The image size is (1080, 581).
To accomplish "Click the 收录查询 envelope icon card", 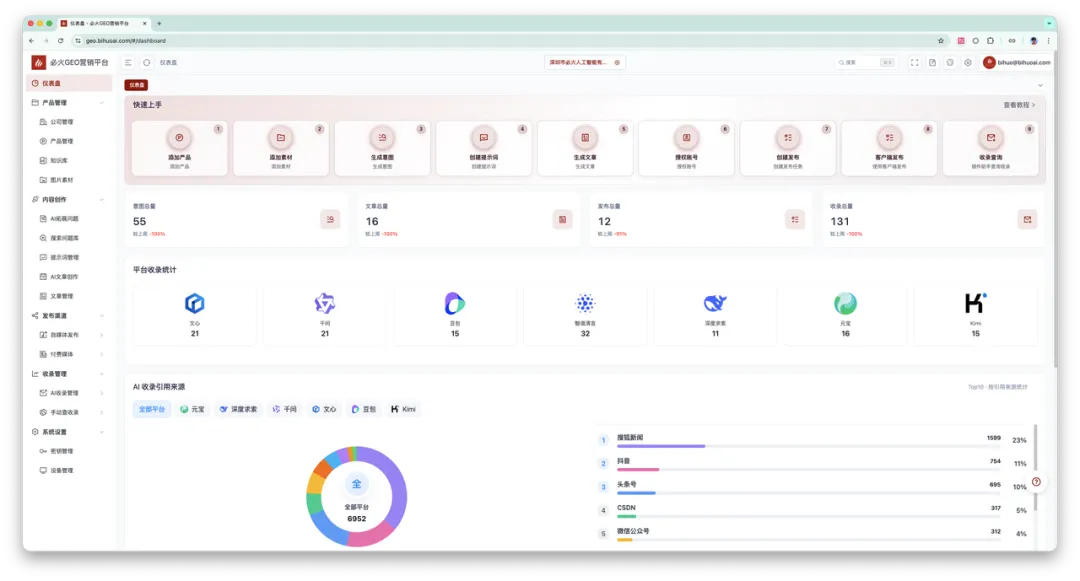I will (990, 138).
